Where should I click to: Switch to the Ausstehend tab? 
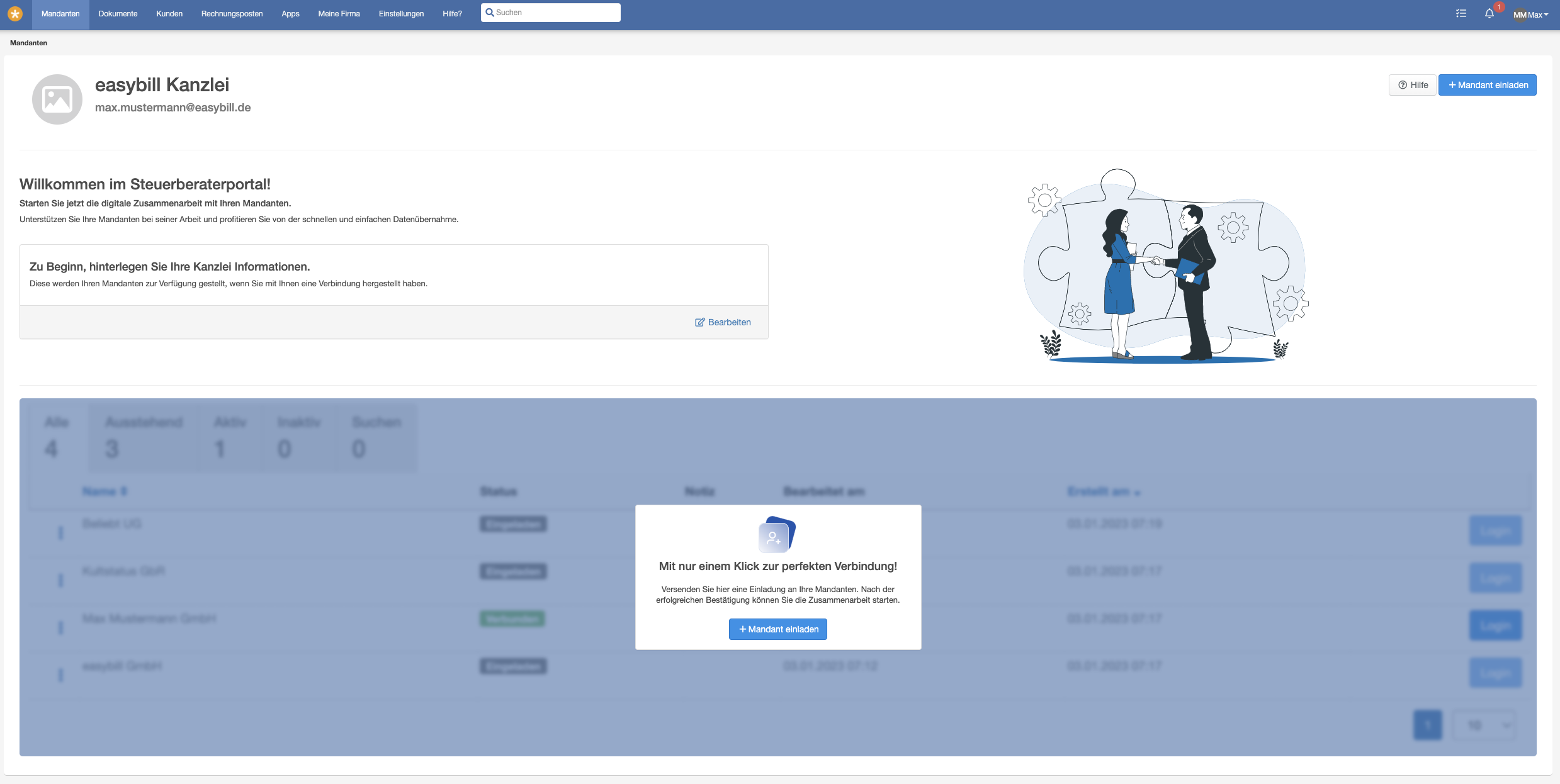[144, 436]
